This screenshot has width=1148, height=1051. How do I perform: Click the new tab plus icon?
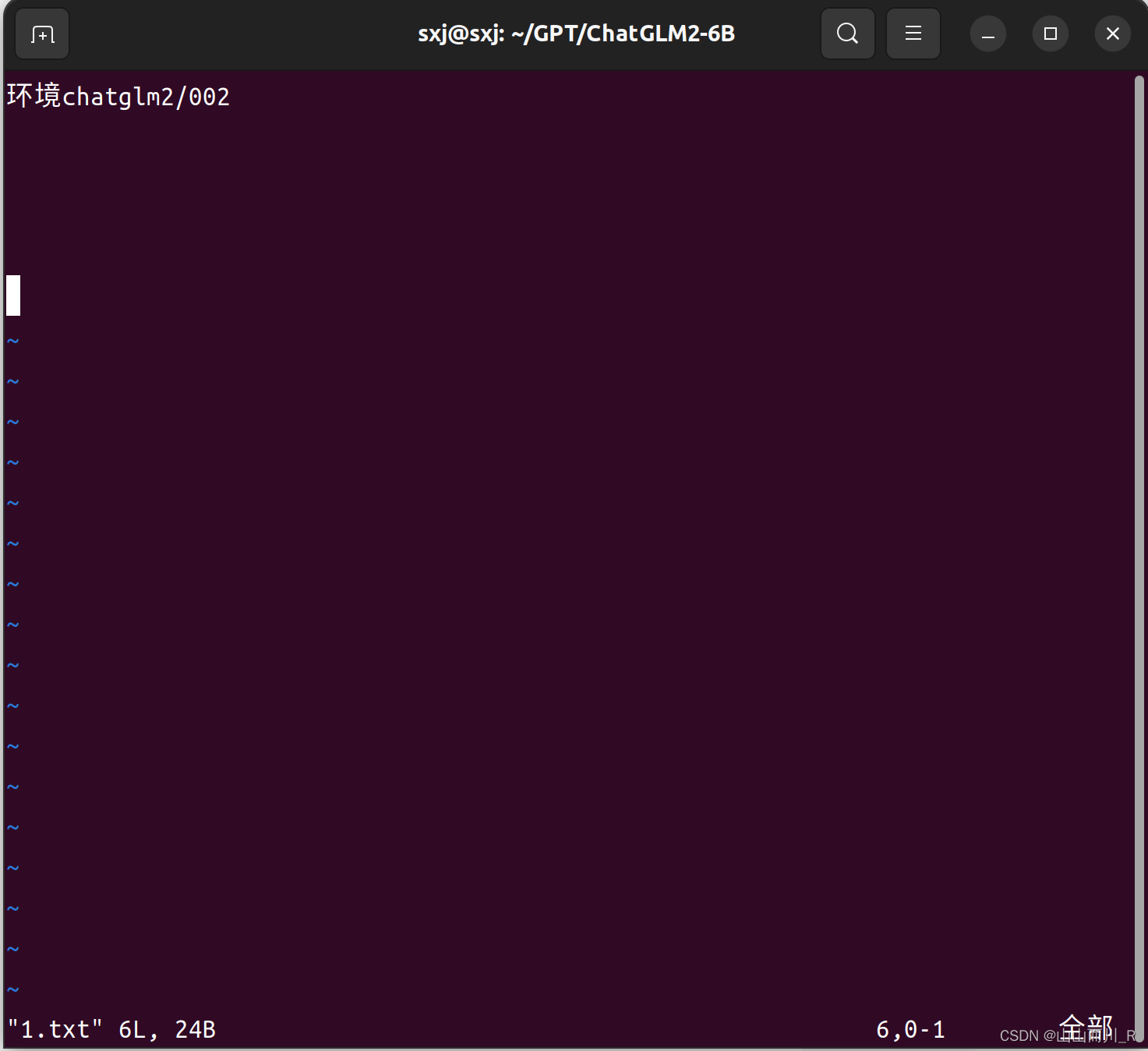pyautogui.click(x=42, y=34)
